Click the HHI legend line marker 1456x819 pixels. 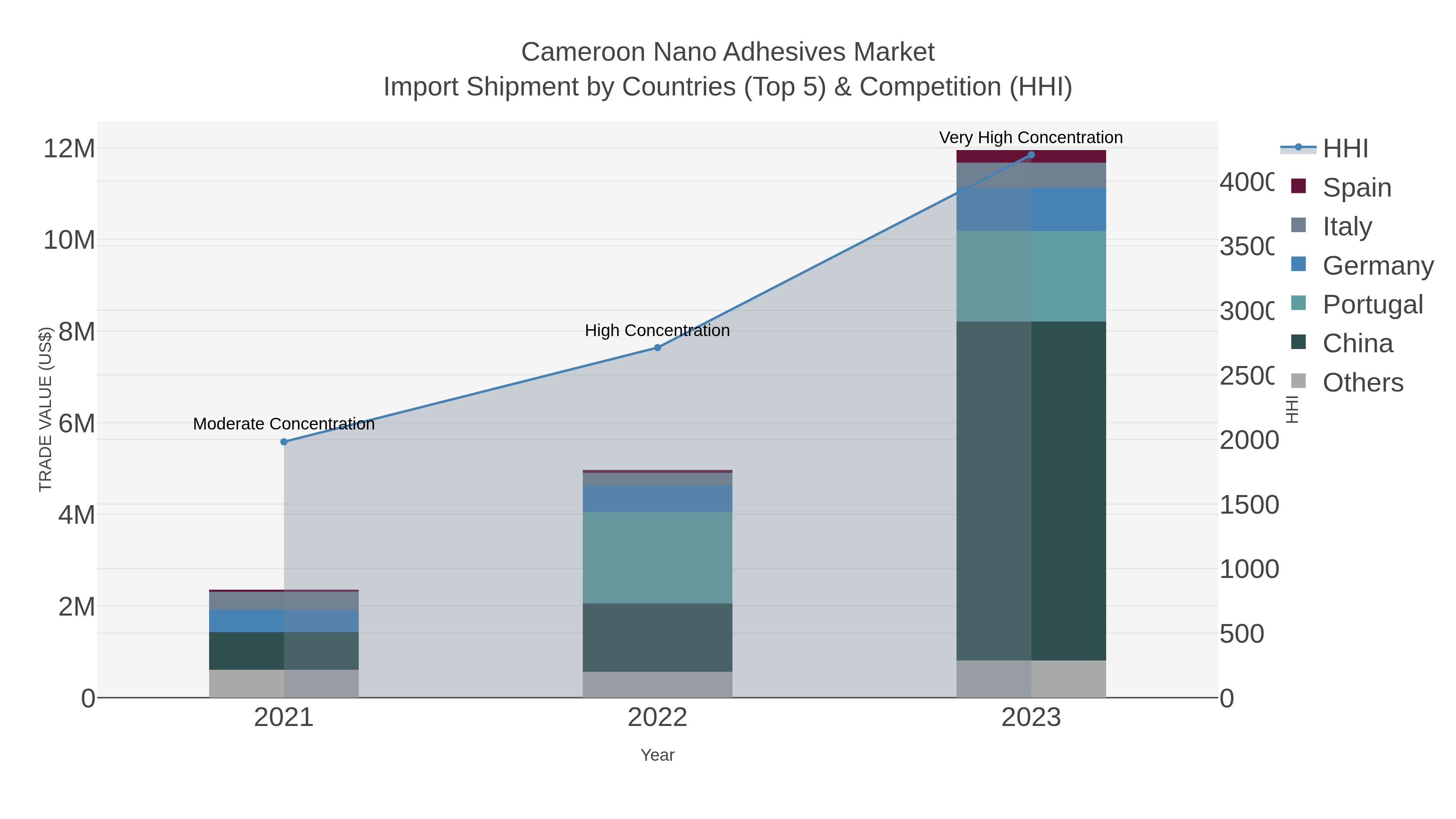click(1298, 148)
